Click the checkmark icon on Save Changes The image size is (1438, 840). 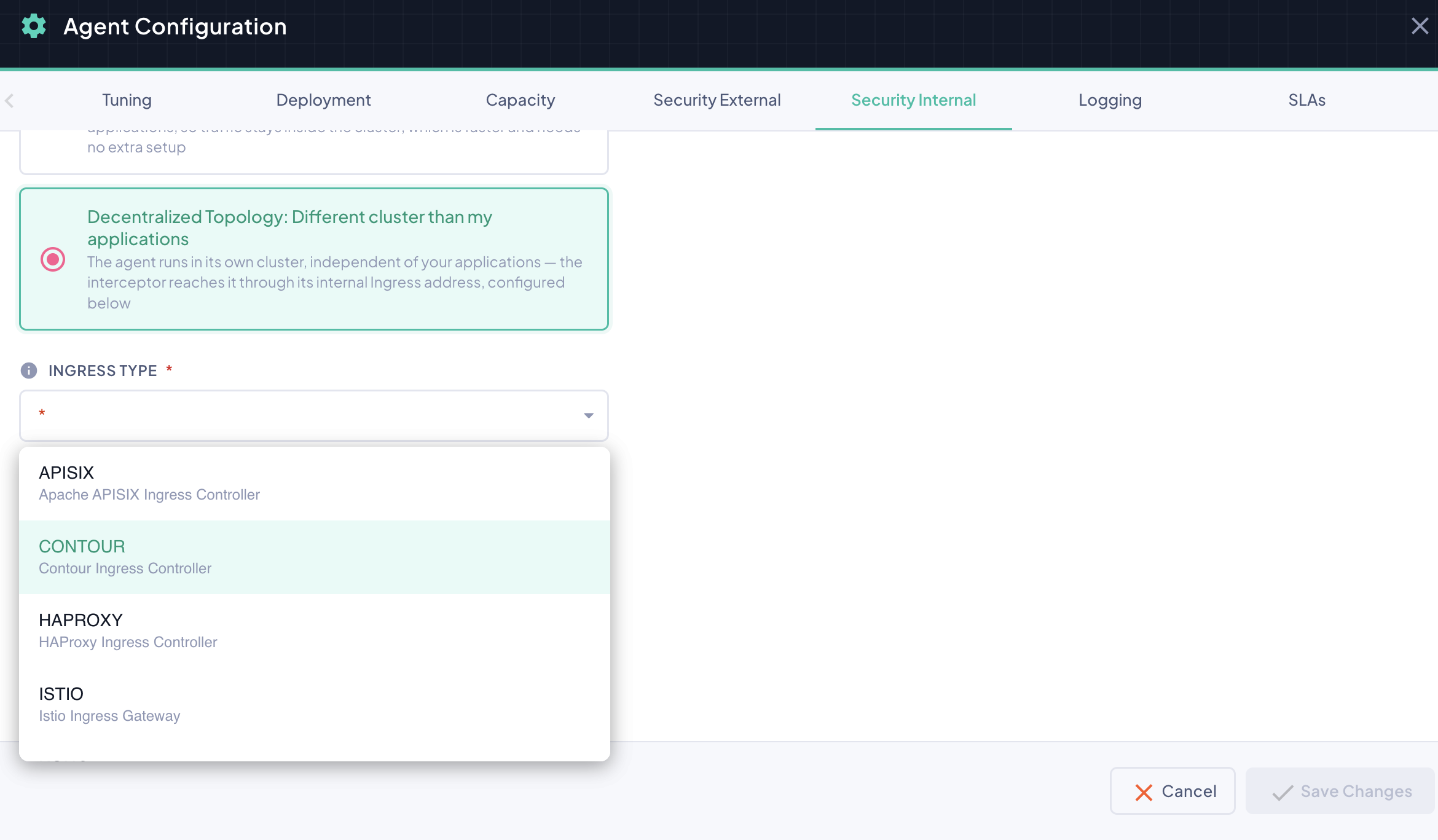(x=1283, y=792)
